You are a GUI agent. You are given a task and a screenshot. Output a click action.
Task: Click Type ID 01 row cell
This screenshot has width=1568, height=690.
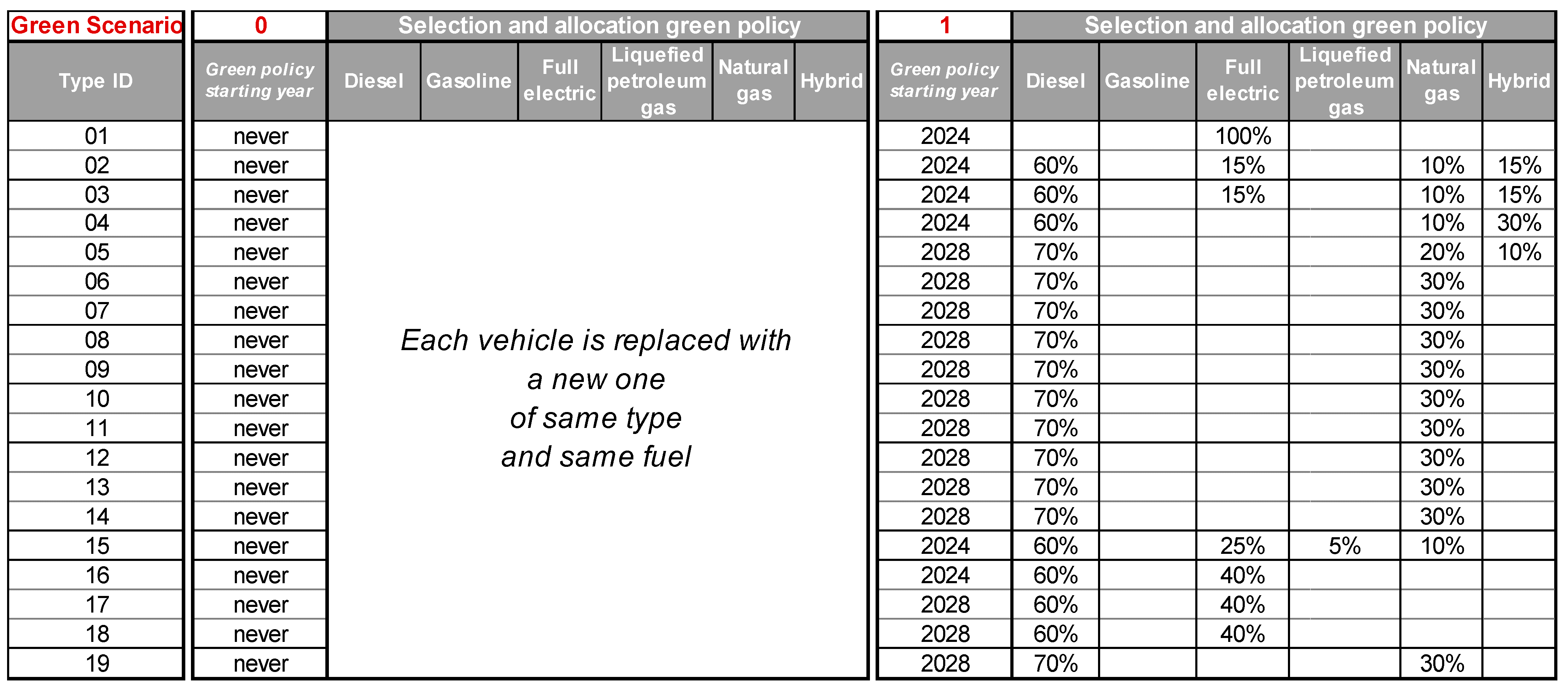click(x=96, y=136)
